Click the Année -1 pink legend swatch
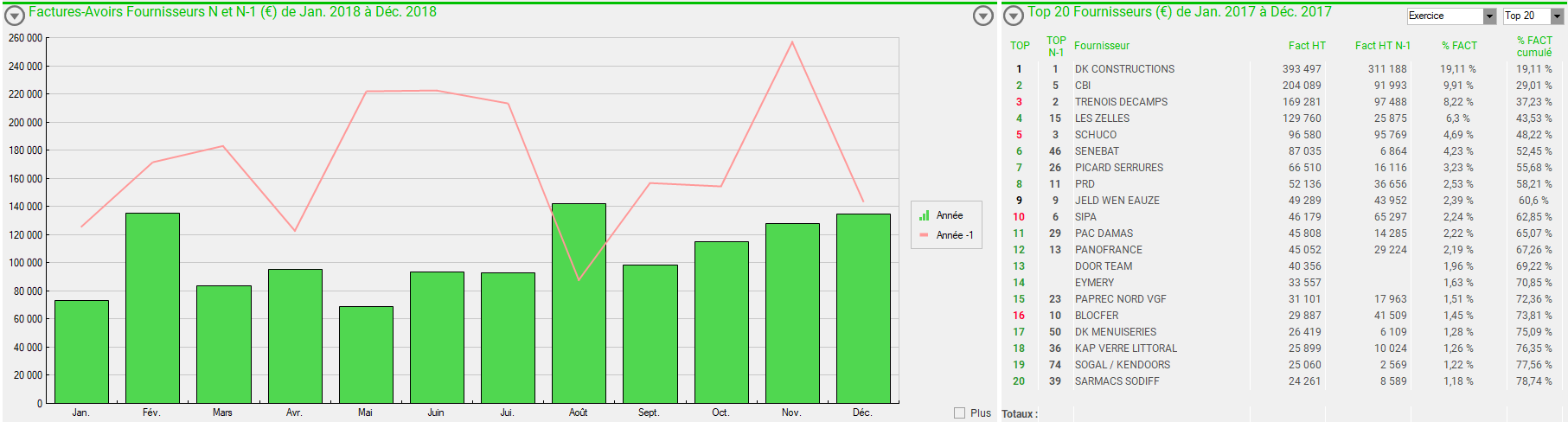Viewport: 1568px width, 422px height. coord(925,235)
